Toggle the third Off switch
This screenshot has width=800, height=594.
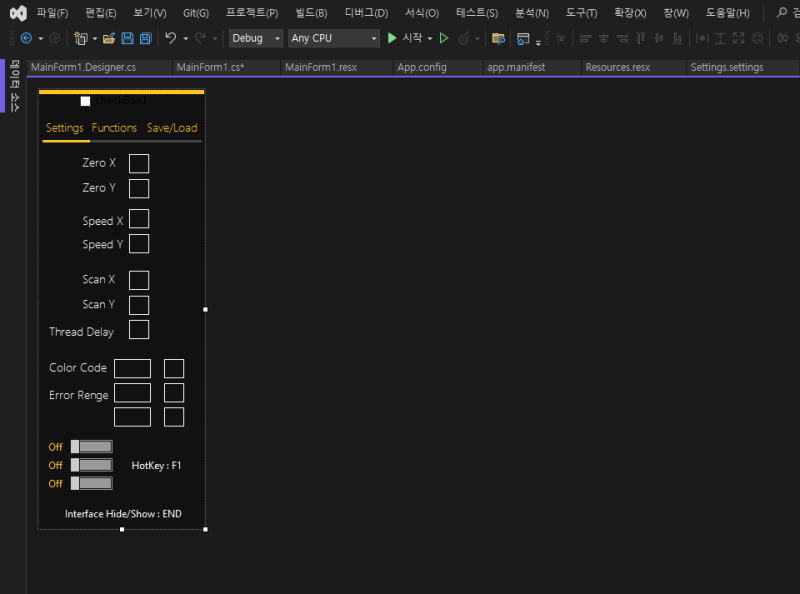click(91, 483)
